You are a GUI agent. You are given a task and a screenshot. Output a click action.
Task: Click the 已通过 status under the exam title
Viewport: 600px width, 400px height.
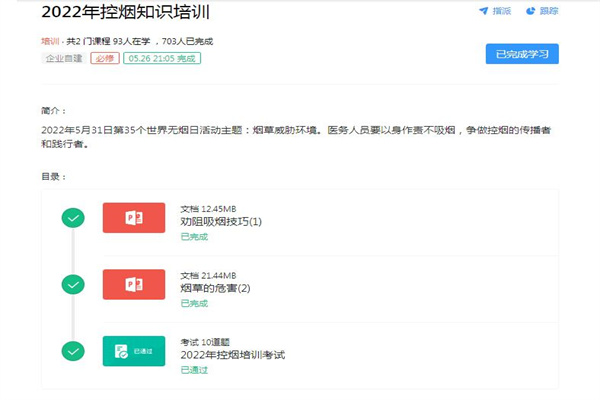[194, 370]
